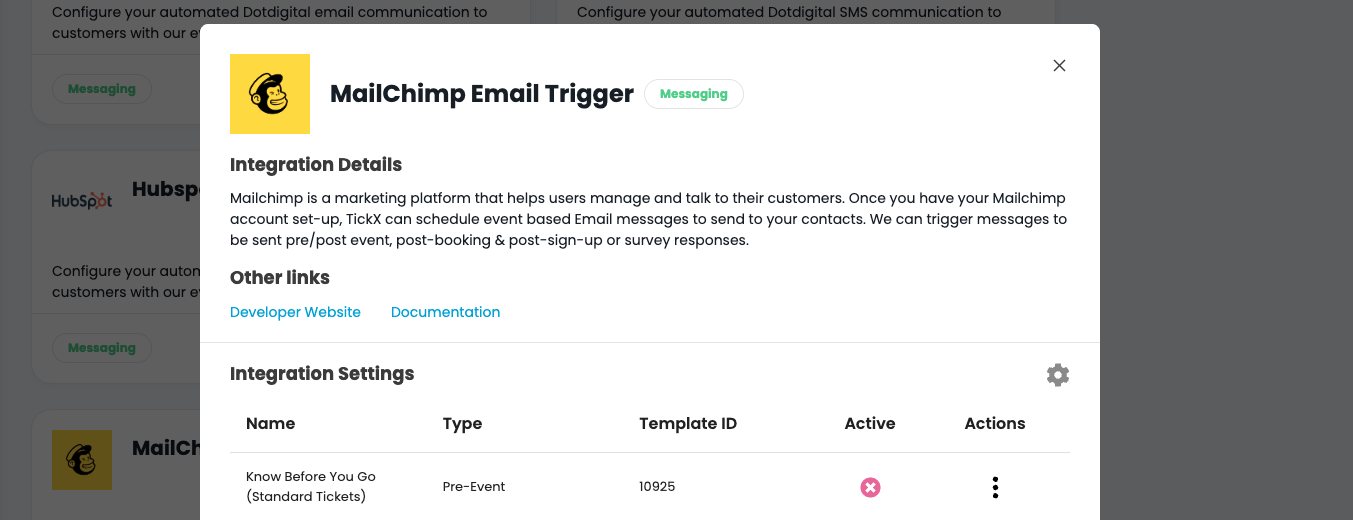The width and height of the screenshot is (1353, 520).
Task: Sort by the Type column header
Action: 462,423
